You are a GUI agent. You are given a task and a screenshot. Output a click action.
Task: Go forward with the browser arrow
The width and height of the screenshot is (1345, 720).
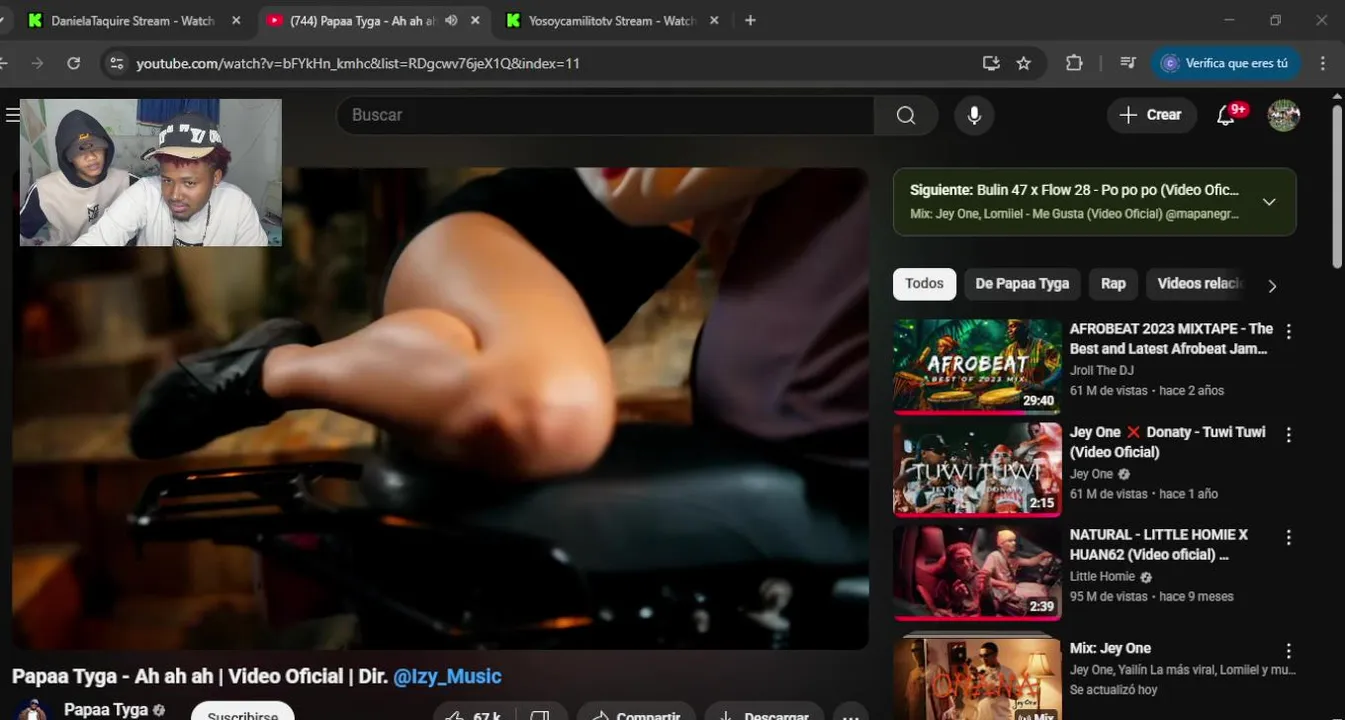pyautogui.click(x=37, y=63)
